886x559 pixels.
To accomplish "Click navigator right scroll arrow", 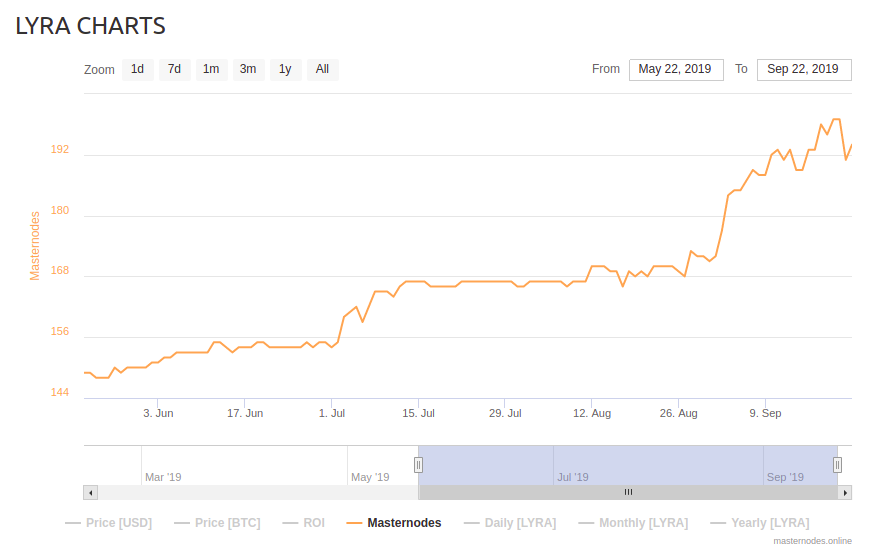I will 845,492.
